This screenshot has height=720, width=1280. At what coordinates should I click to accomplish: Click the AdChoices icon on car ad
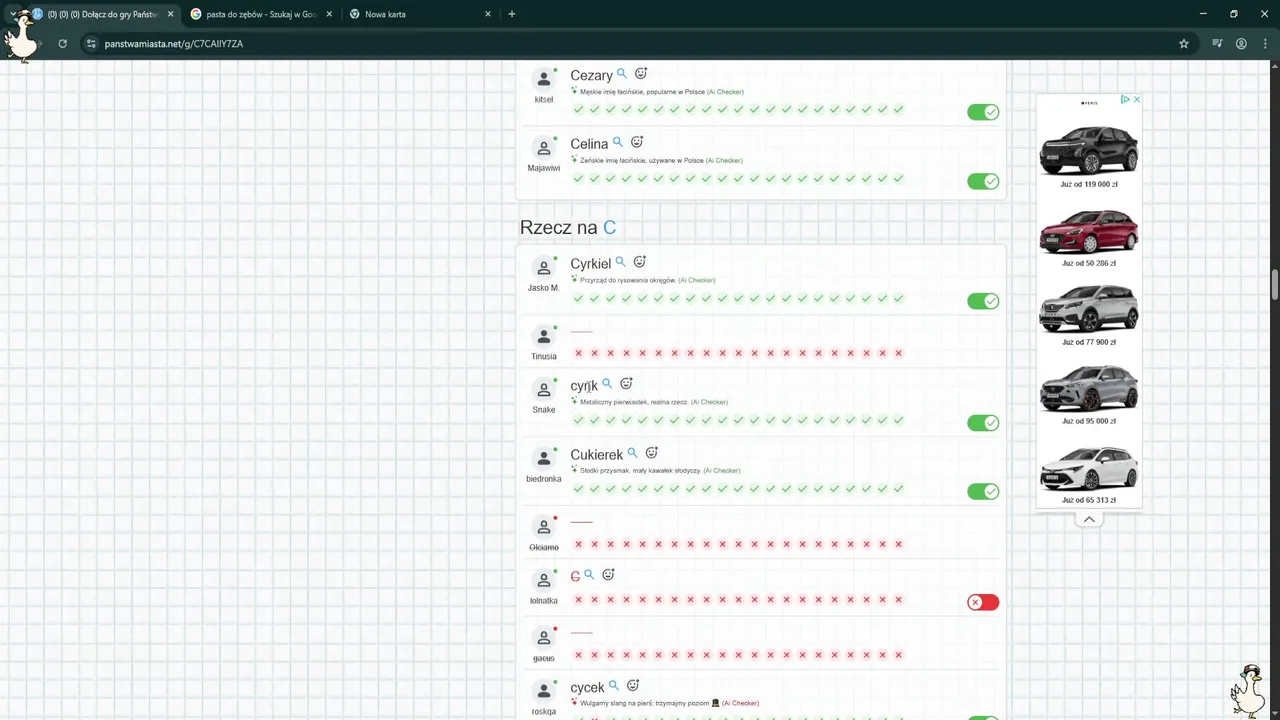[1125, 100]
